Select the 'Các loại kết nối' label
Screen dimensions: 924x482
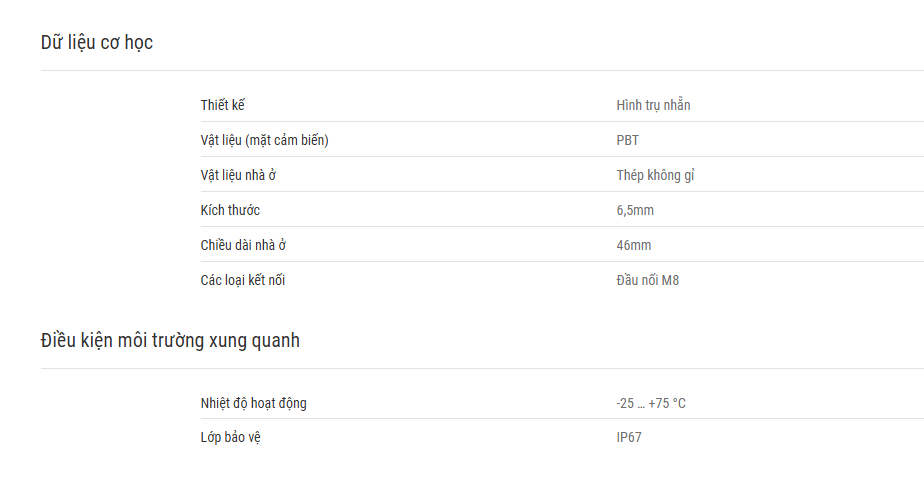243,280
